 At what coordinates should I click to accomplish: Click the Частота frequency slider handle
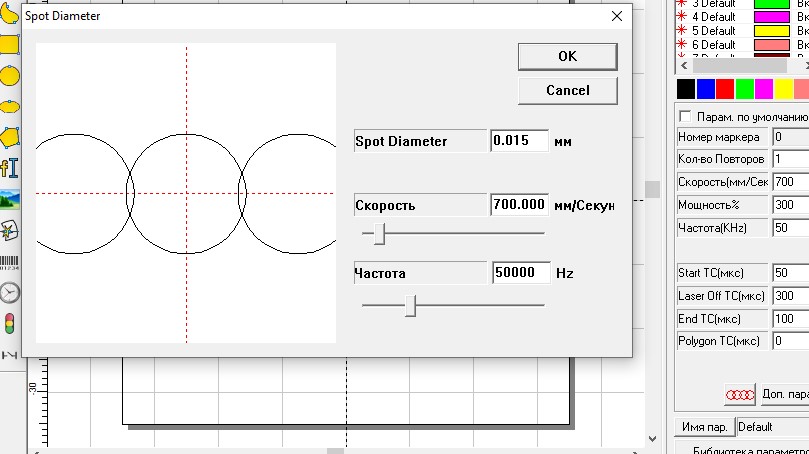coord(410,305)
